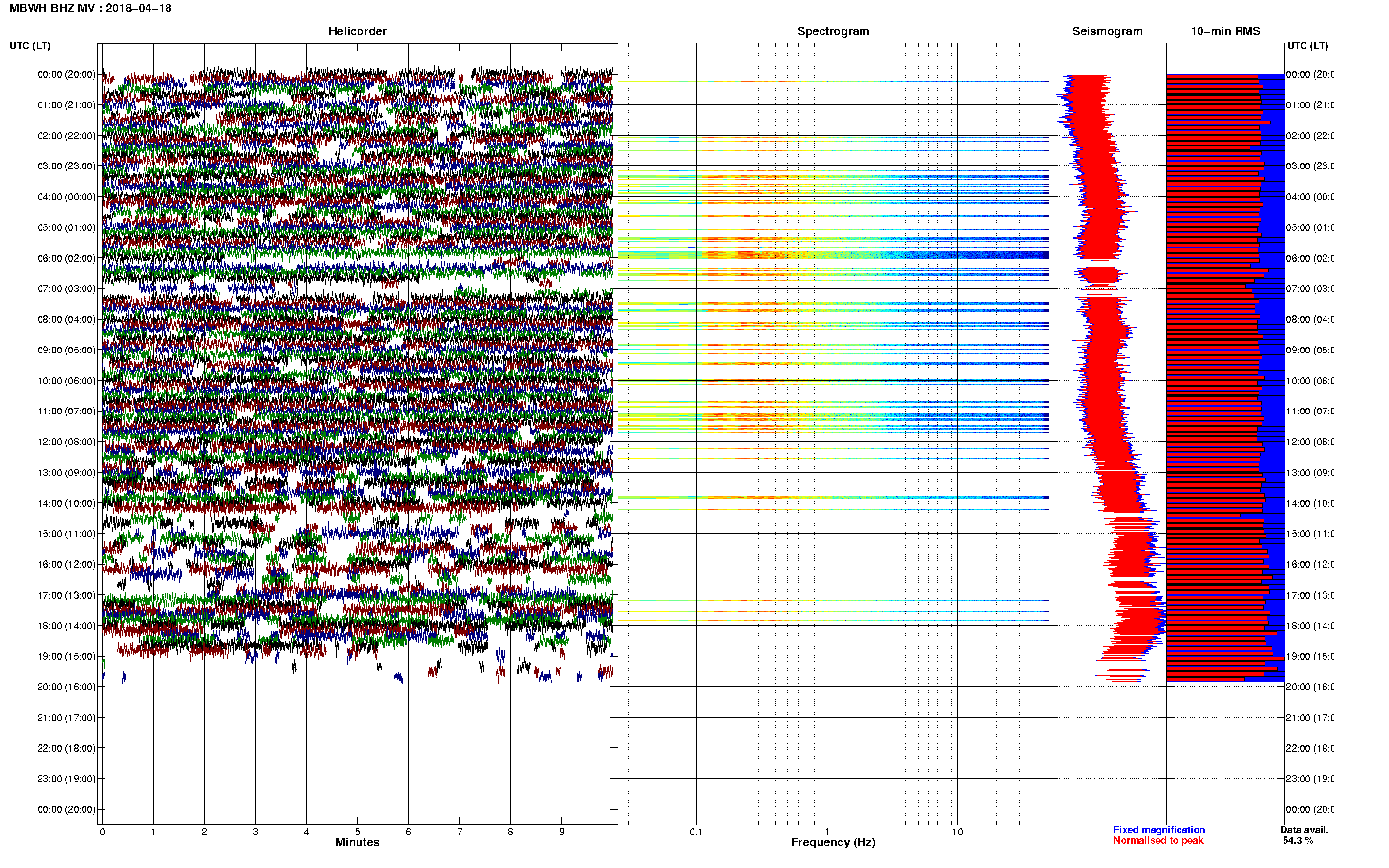This screenshot has height=868, width=1389.
Task: Click the right 'UTC (LT)' axis label
Action: 1307,46
